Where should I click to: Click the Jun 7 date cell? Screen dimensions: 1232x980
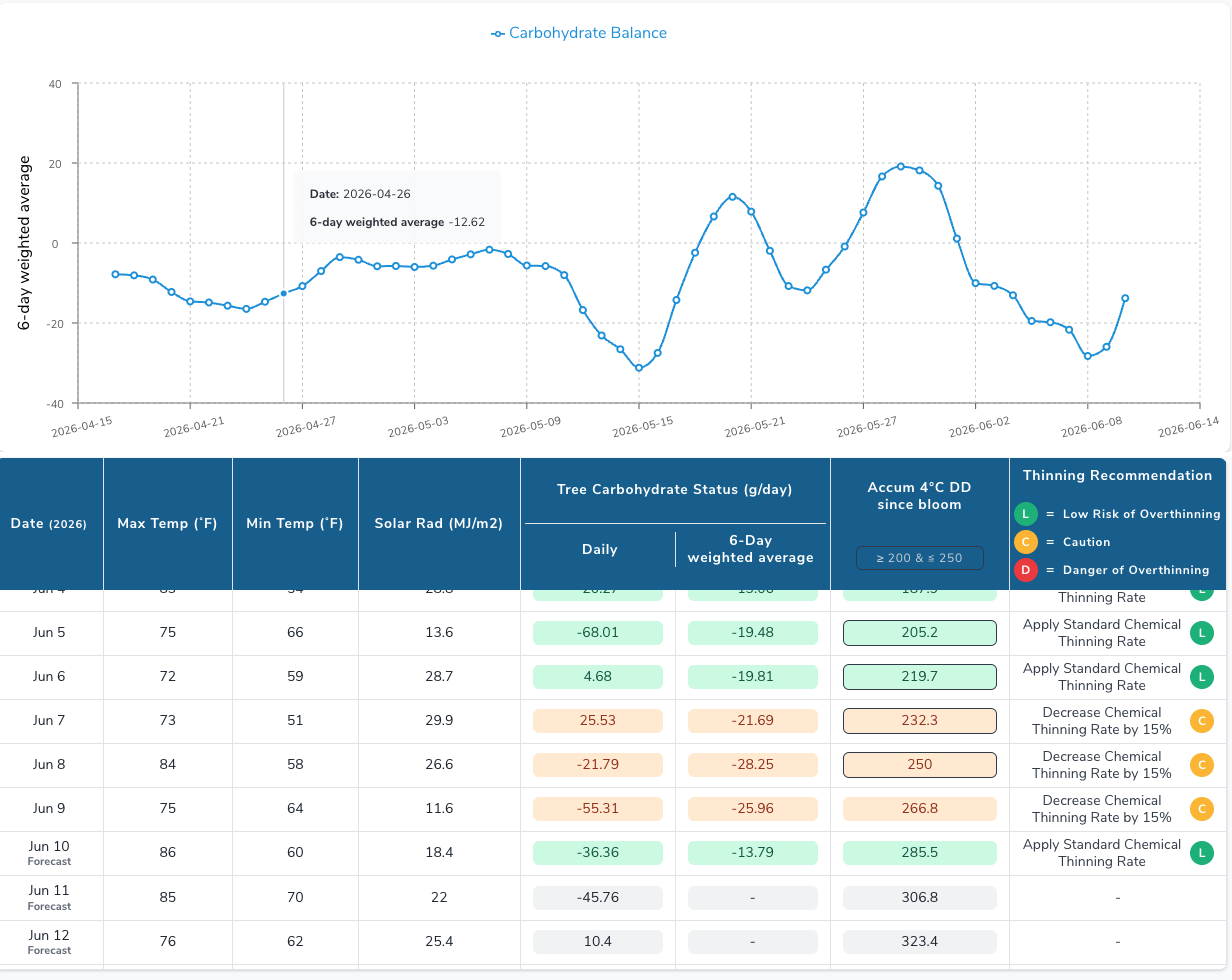click(49, 721)
